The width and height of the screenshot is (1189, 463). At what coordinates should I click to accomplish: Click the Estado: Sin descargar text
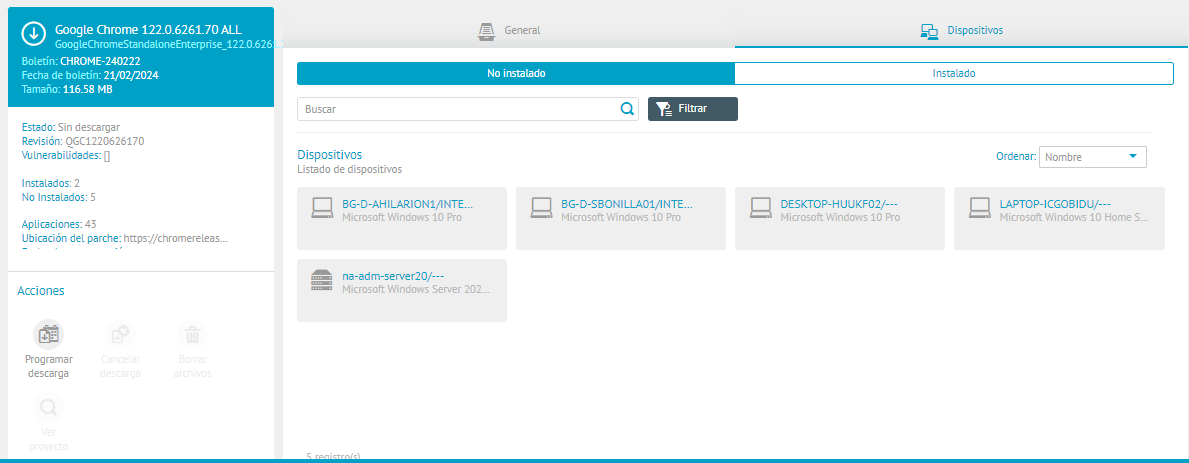pos(71,127)
